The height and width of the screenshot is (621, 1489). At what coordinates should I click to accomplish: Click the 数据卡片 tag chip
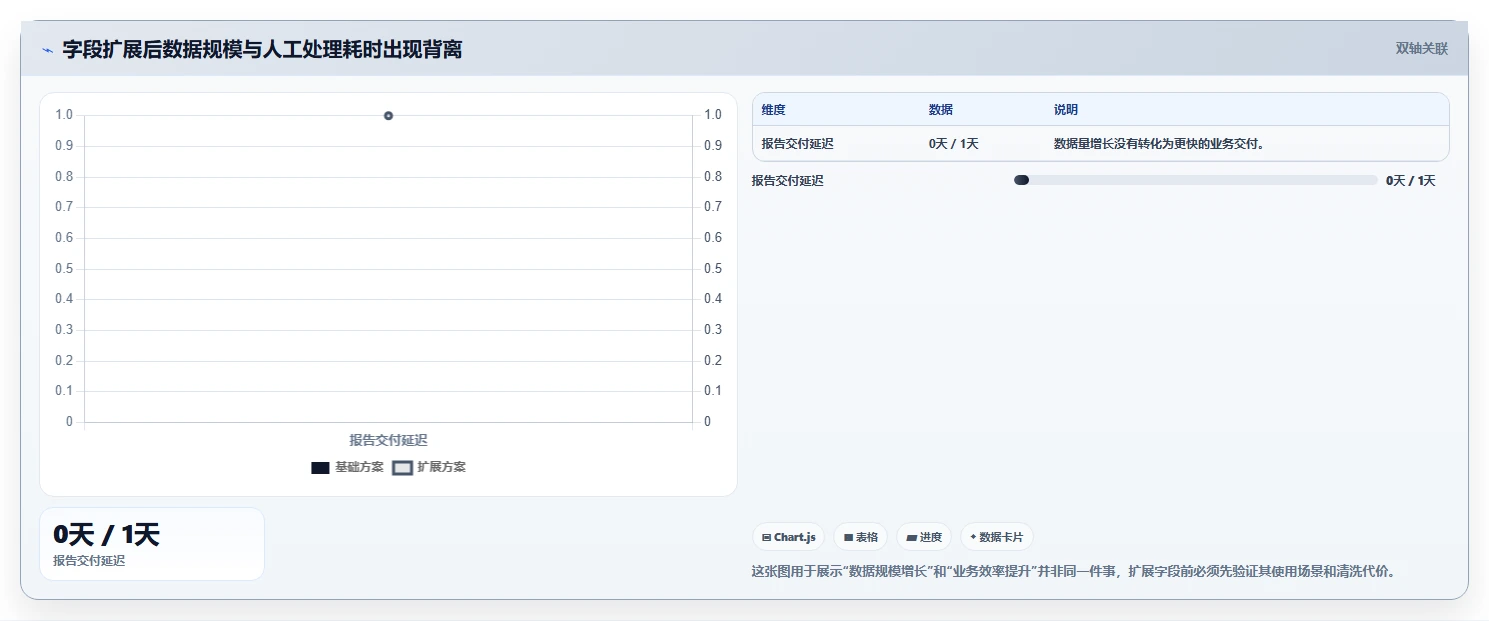pyautogui.click(x=996, y=537)
